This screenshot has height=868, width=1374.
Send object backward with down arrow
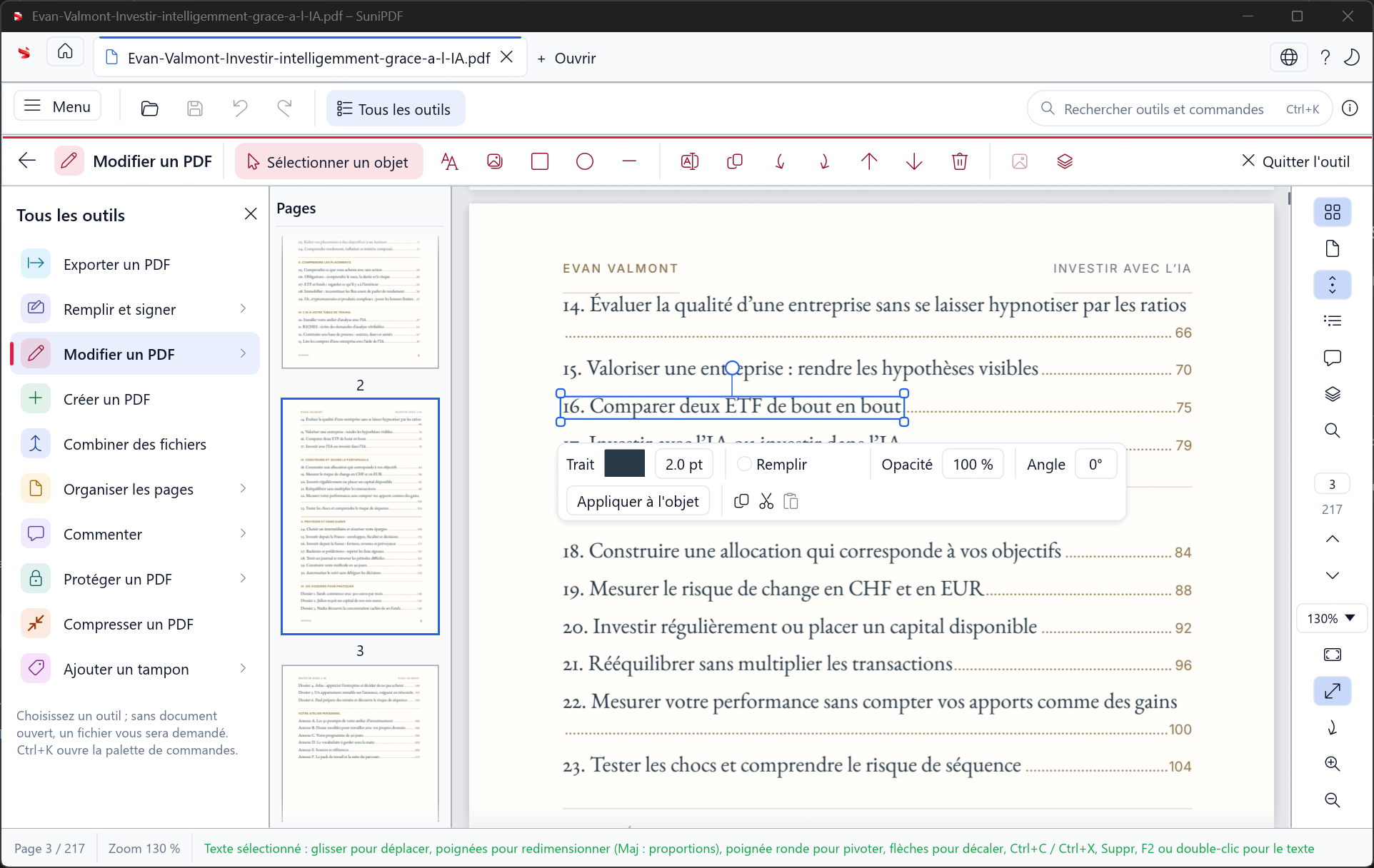click(x=914, y=162)
